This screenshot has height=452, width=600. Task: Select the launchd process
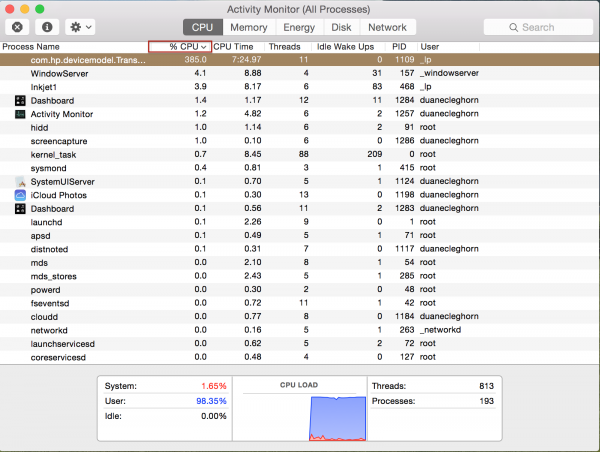[x=46, y=222]
